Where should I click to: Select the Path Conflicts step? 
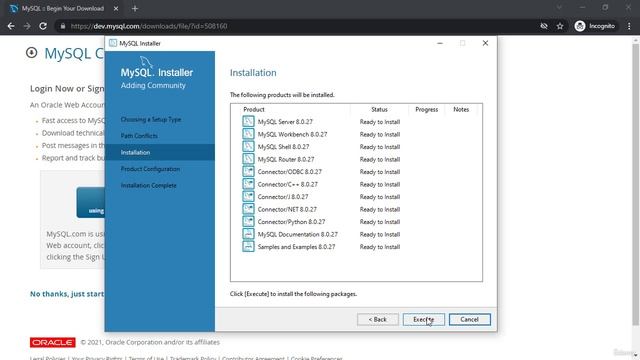pos(139,136)
